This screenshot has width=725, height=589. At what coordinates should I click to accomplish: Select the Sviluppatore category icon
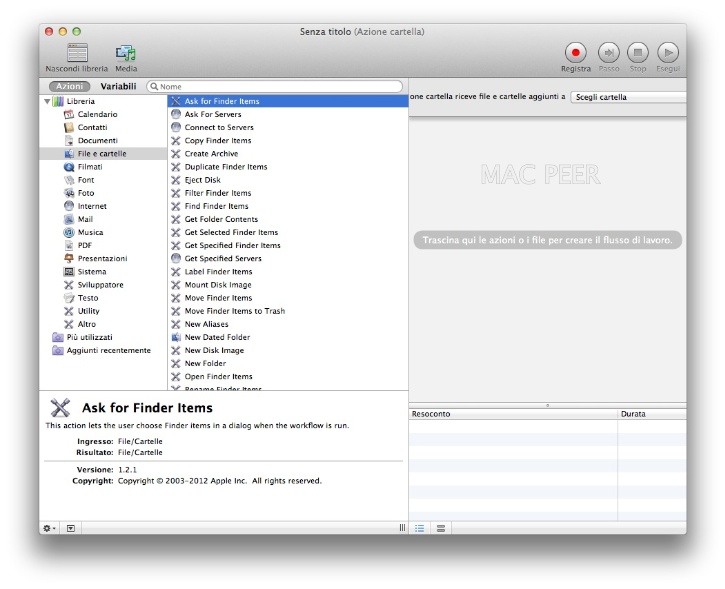coord(69,285)
